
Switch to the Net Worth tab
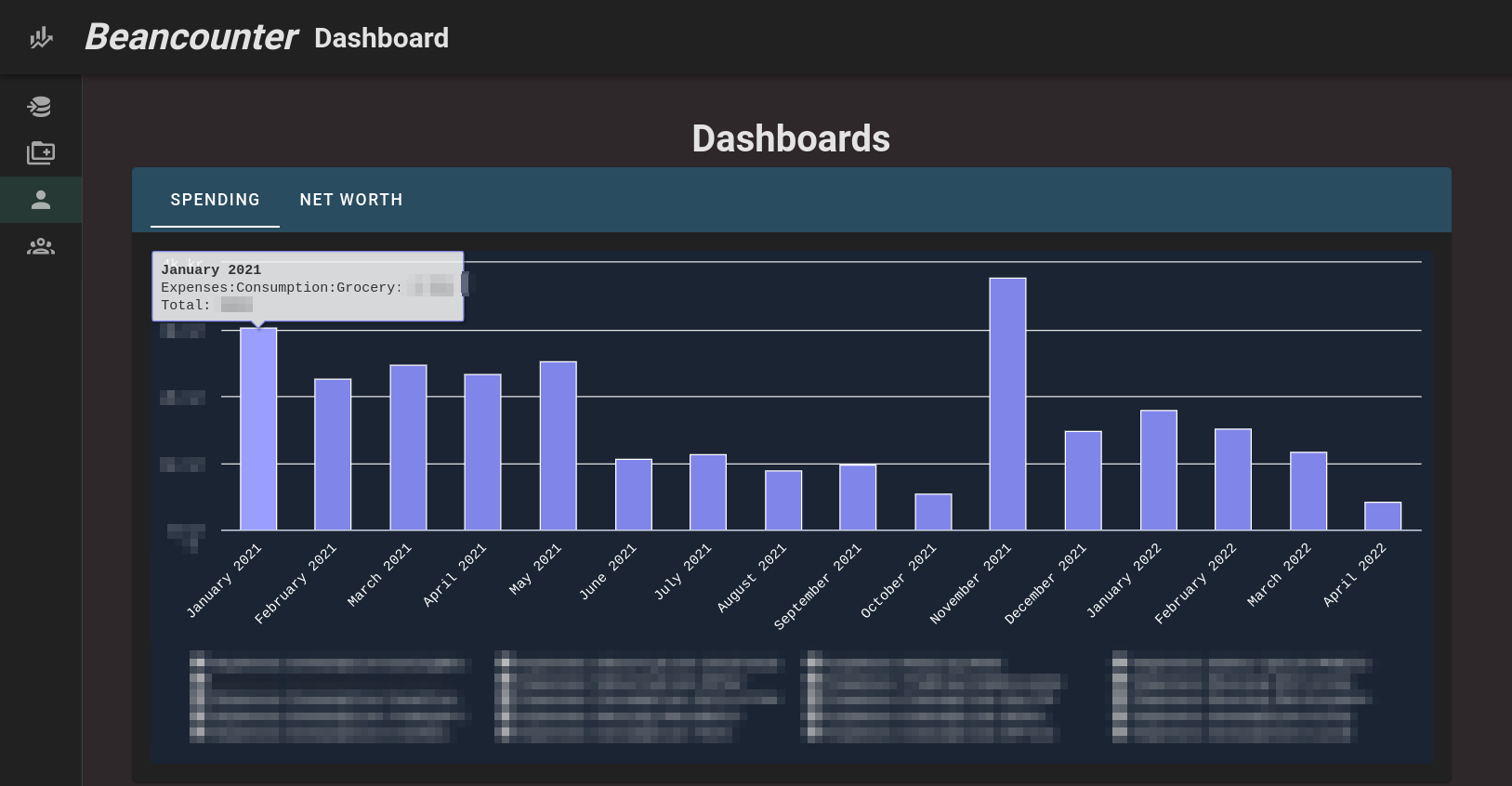(x=351, y=200)
